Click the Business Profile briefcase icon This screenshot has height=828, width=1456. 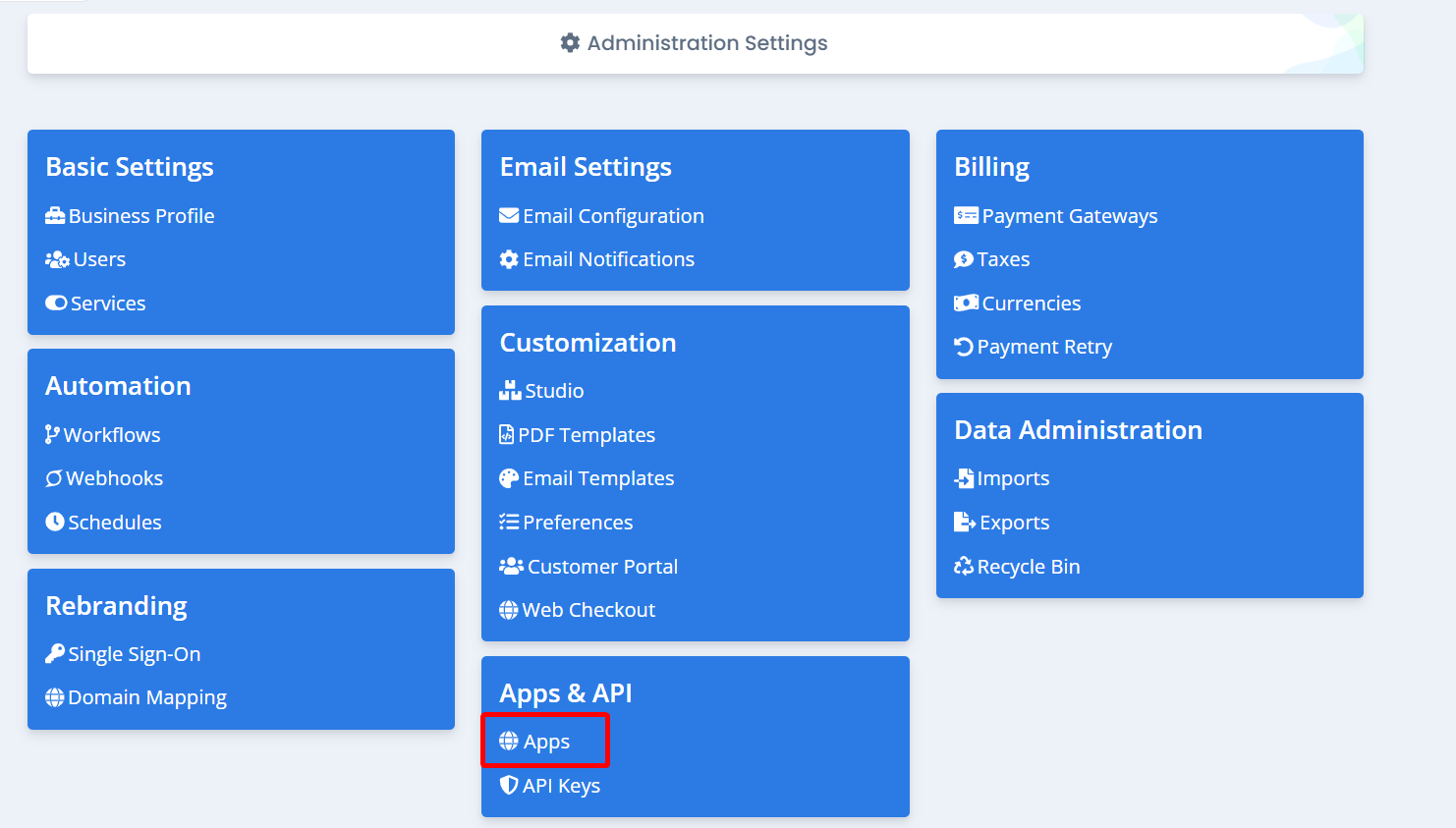(x=55, y=216)
